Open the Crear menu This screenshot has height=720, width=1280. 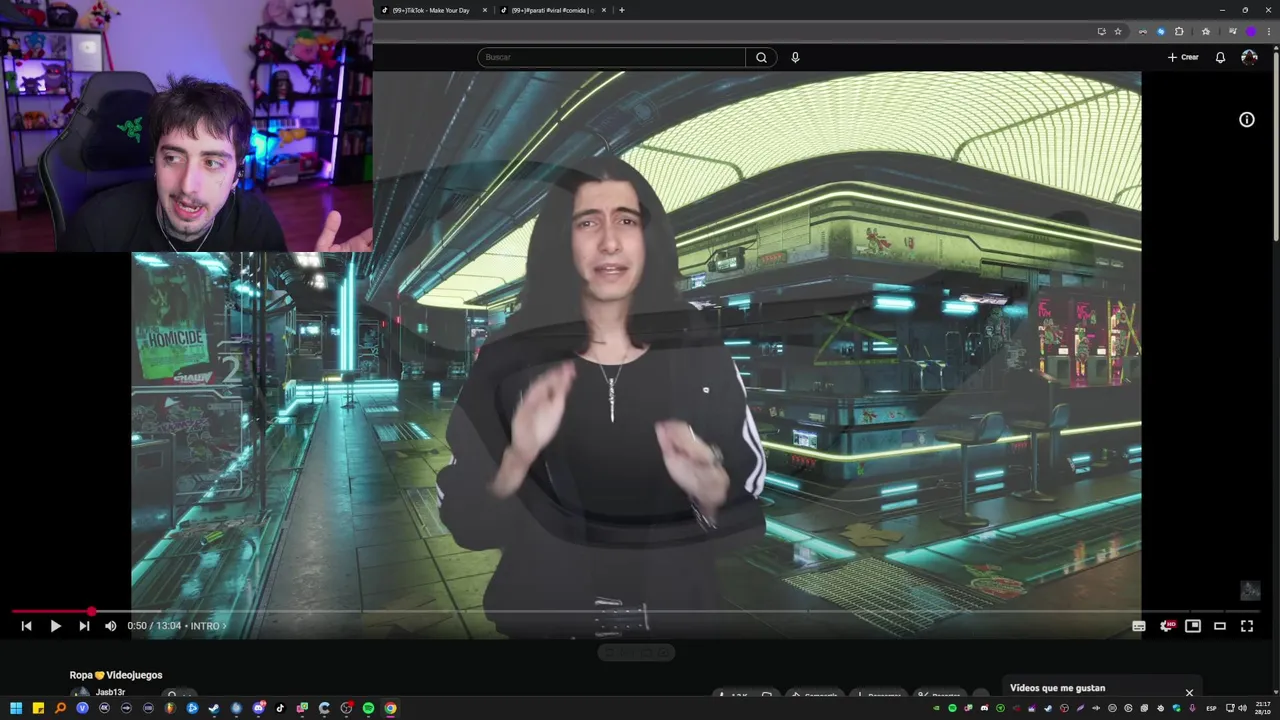pos(1183,57)
